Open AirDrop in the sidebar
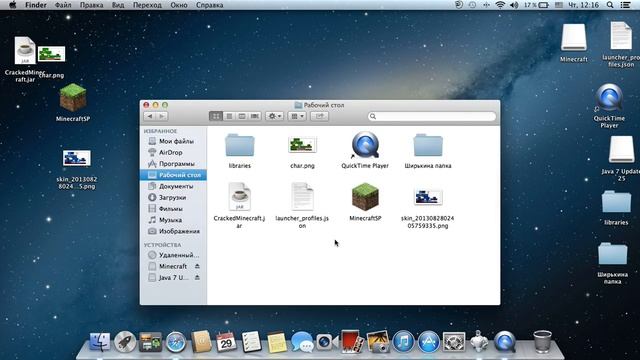 (x=173, y=152)
